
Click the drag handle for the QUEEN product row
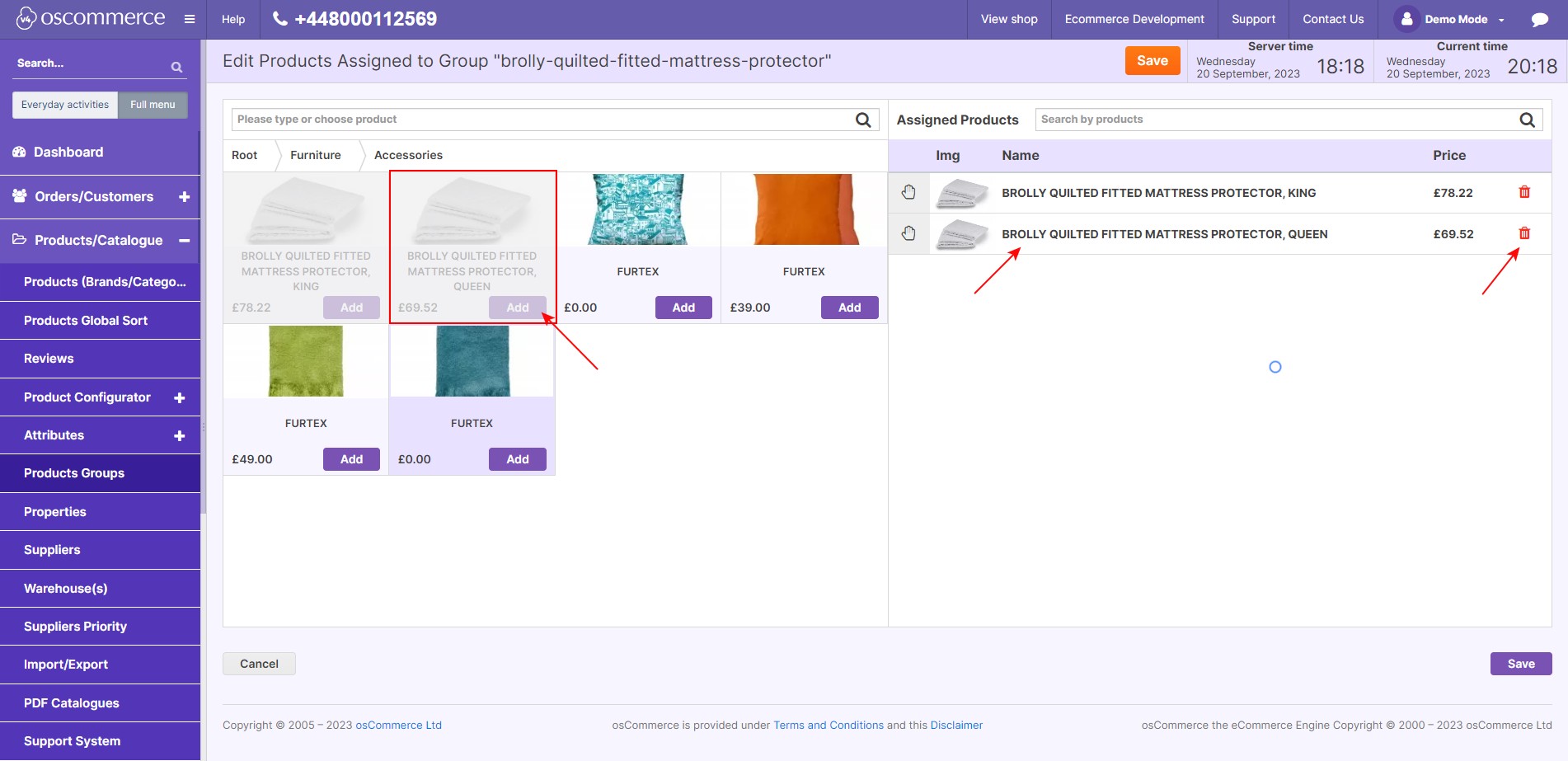tap(908, 233)
